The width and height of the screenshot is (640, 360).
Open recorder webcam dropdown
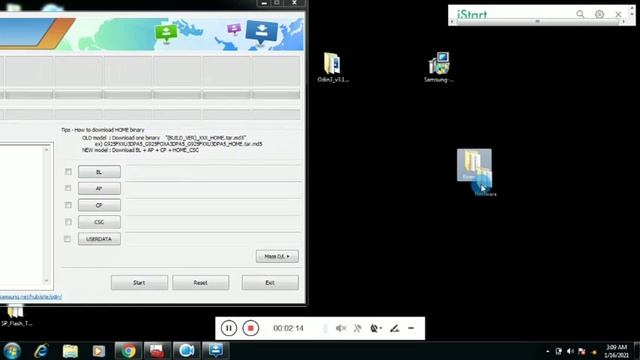pos(376,328)
